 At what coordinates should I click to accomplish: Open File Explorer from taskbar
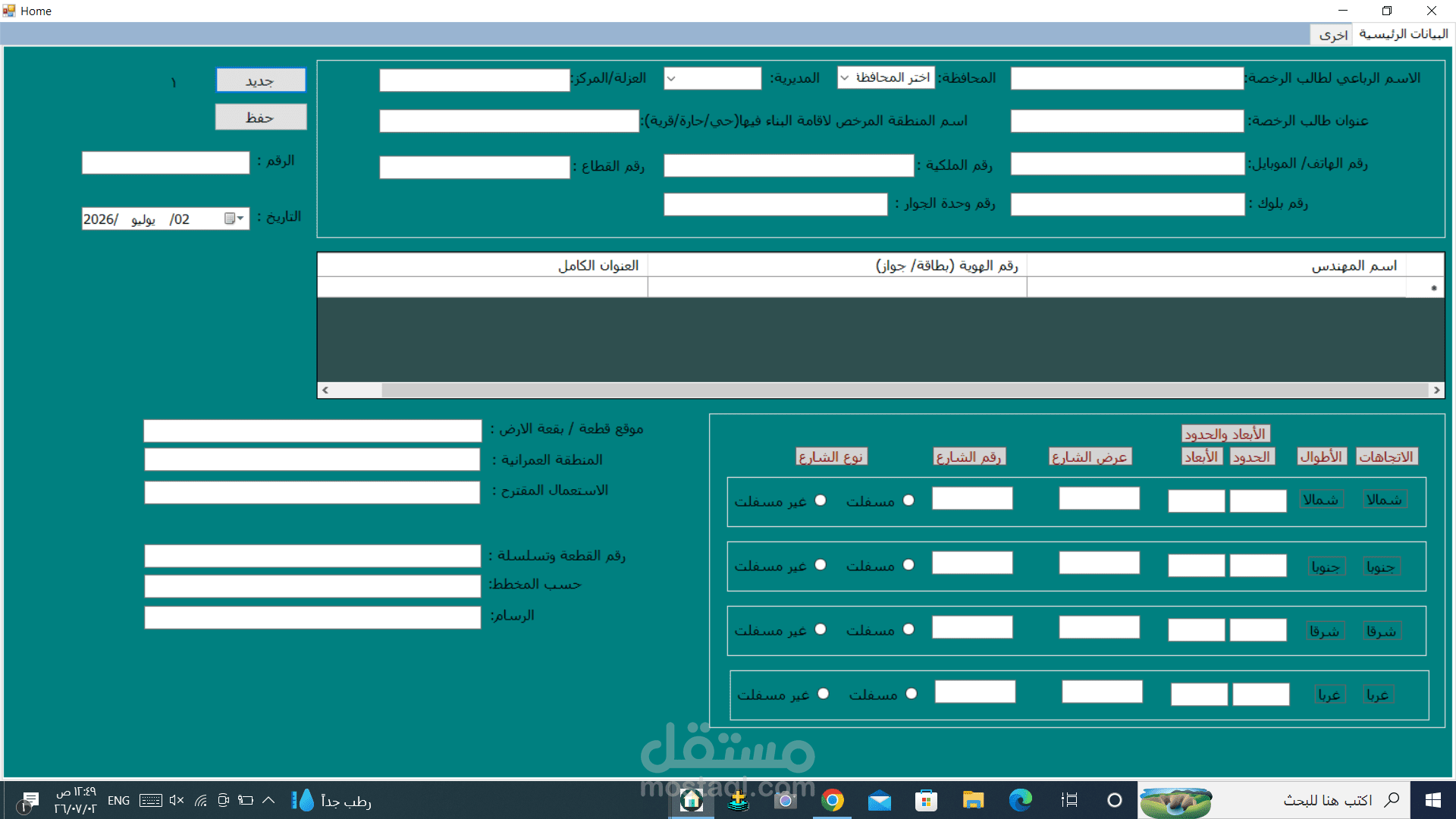(973, 800)
